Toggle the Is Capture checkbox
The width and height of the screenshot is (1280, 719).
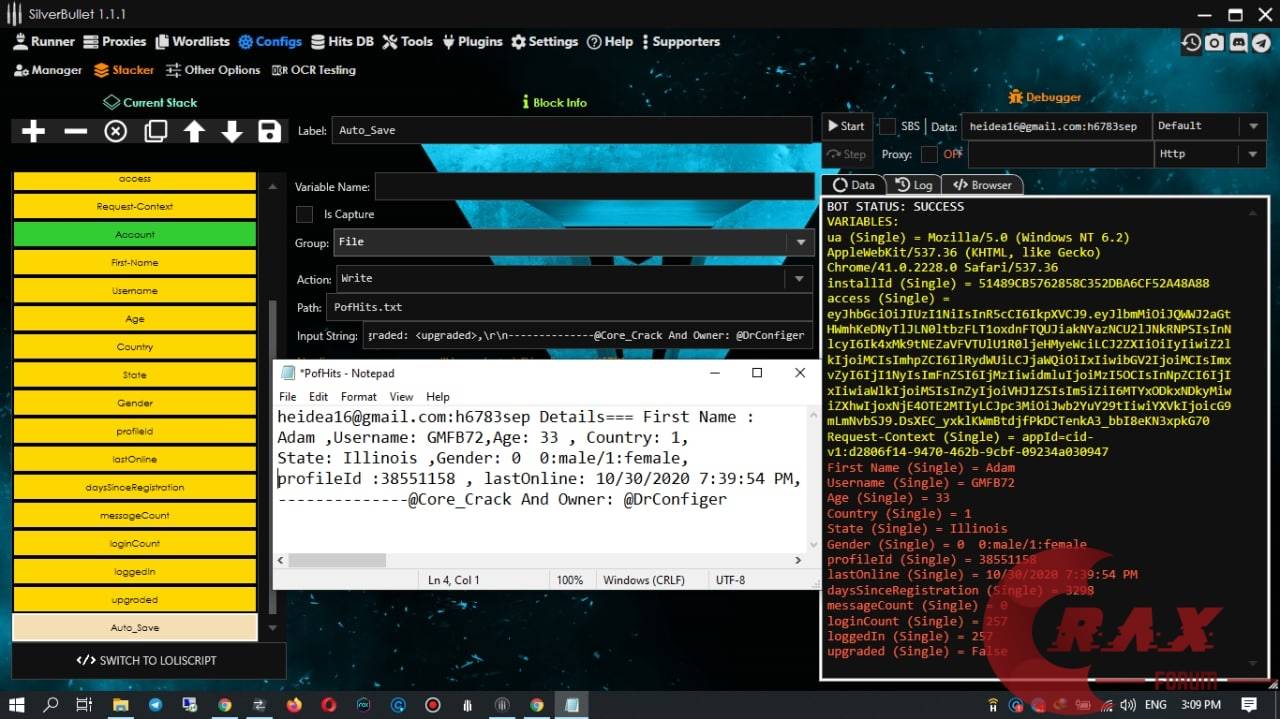coord(305,214)
